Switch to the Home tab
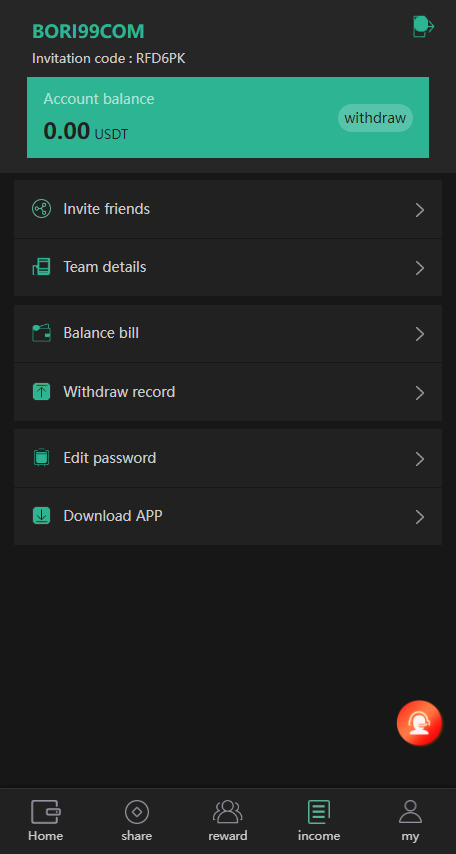 [x=46, y=821]
